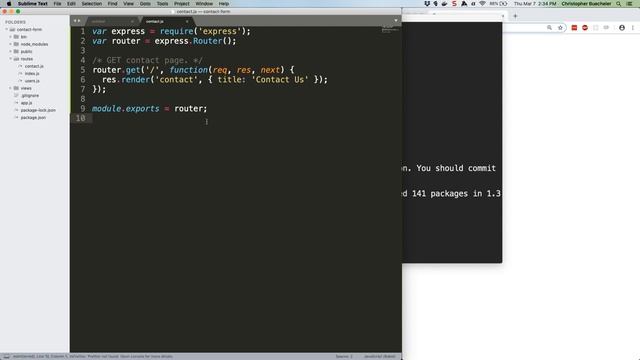
Task: Expand the node_modules folder
Action: [x=11, y=44]
